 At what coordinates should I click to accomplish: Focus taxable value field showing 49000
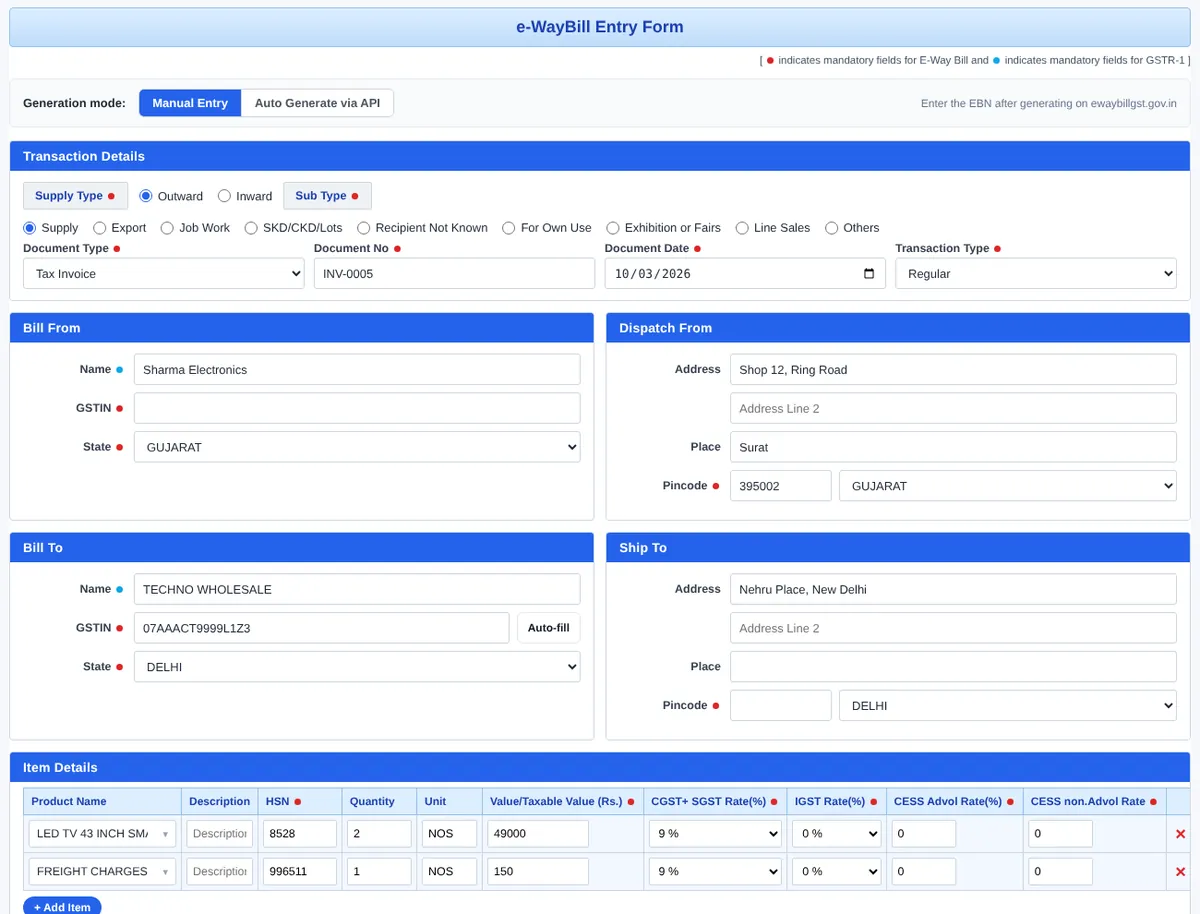(538, 834)
